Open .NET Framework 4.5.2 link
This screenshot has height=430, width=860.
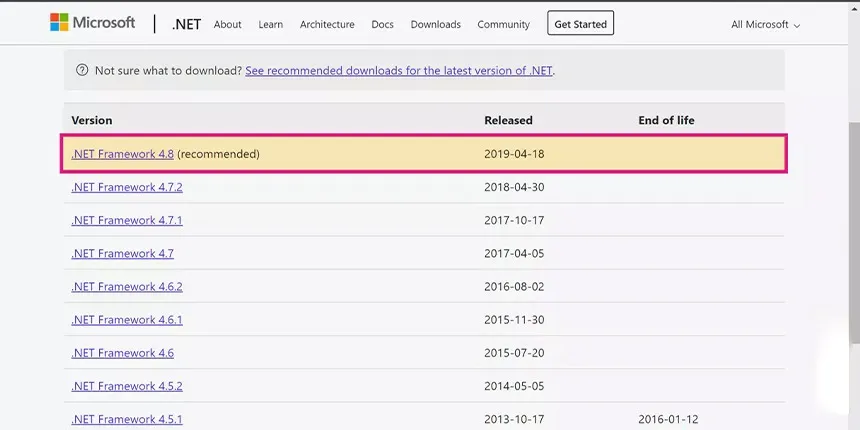click(127, 386)
